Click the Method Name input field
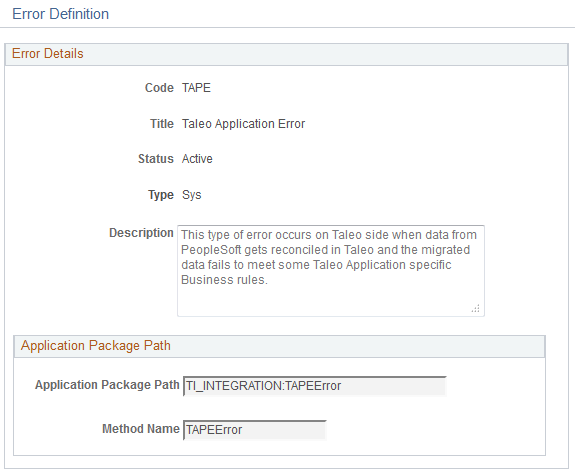Screen dimensions: 575x475 click(x=254, y=430)
